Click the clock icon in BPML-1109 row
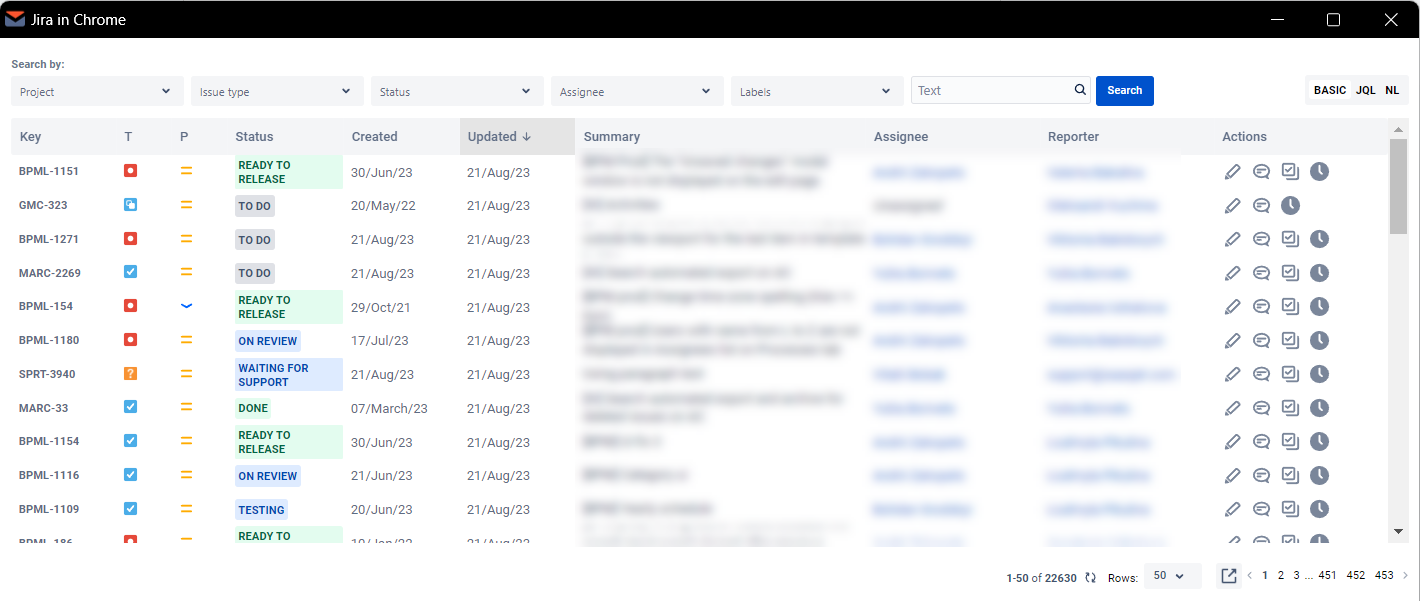Image resolution: width=1420 pixels, height=601 pixels. click(x=1320, y=509)
